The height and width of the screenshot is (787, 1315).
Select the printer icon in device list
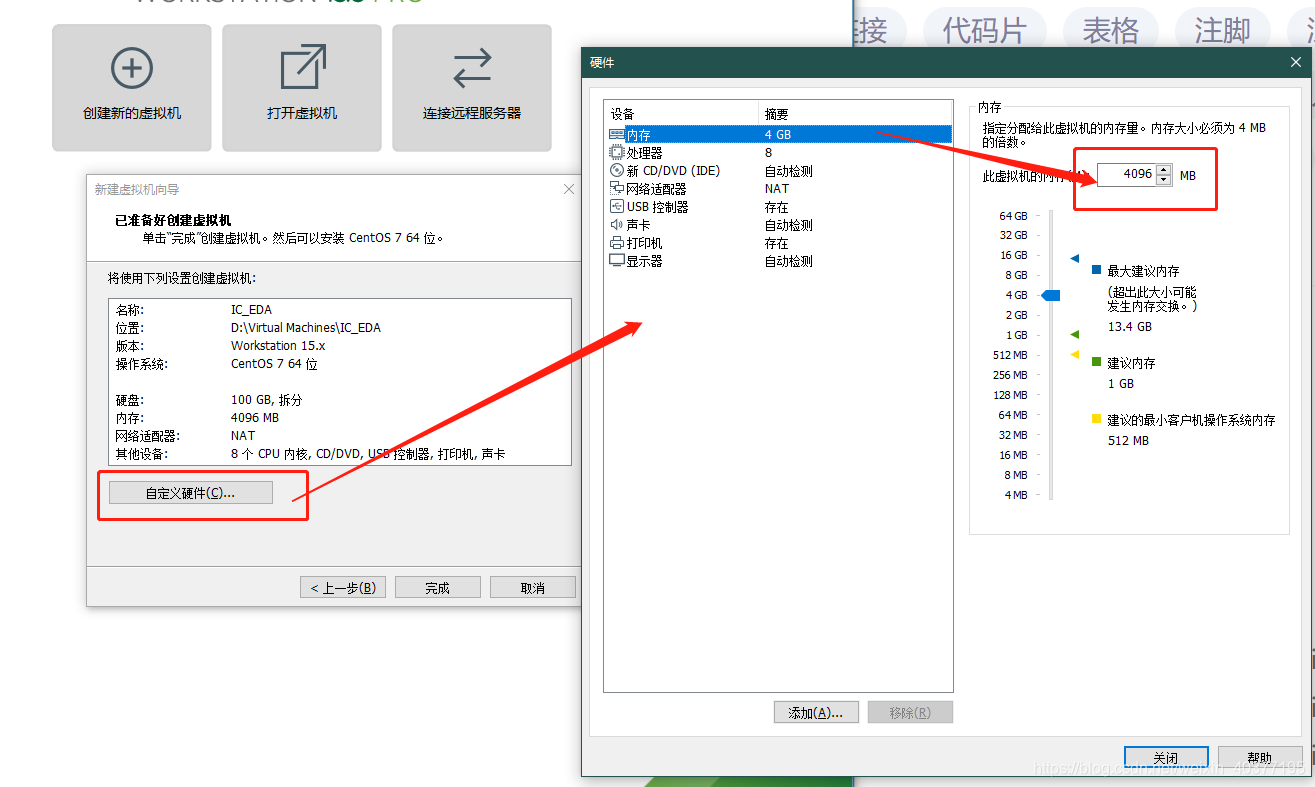click(617, 242)
